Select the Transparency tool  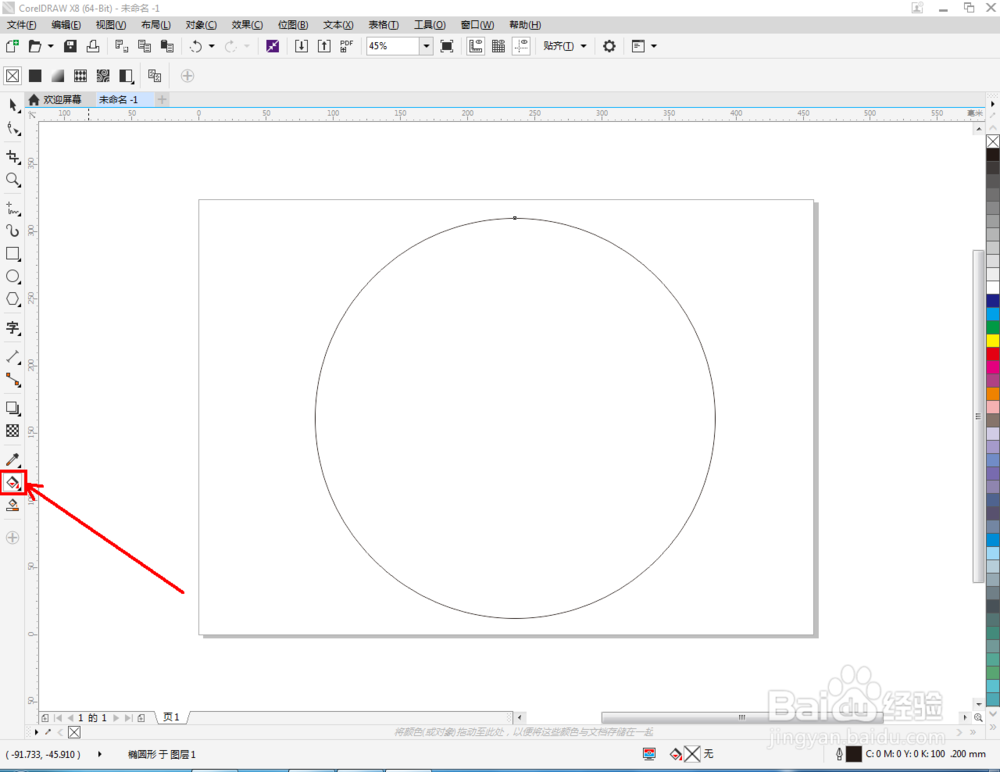[x=13, y=431]
